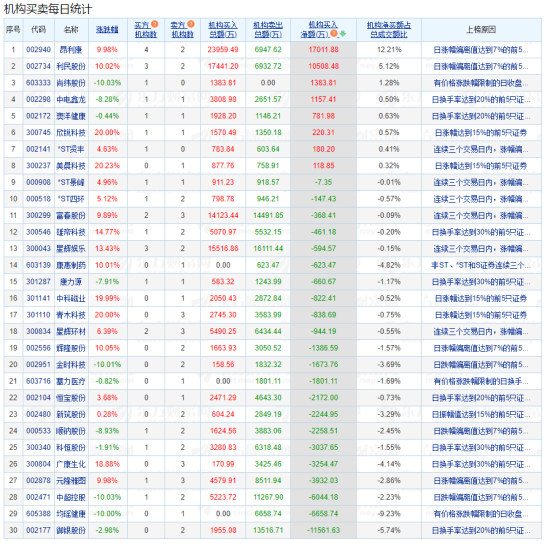Open stock code 300745 link
This screenshot has height=550, width=550.
point(39,133)
